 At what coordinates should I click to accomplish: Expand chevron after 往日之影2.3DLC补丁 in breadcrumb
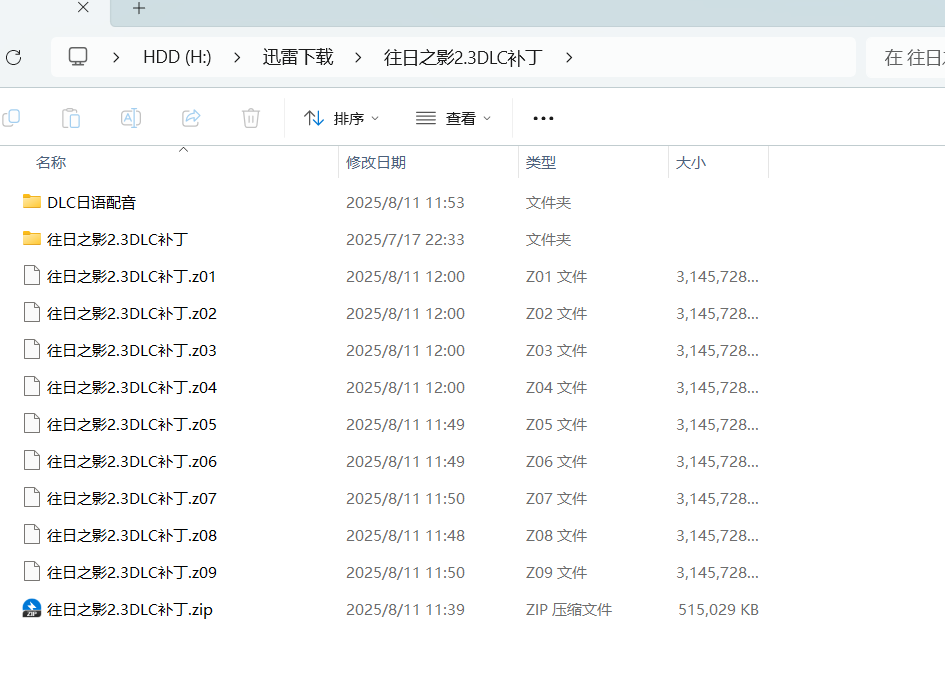pos(569,57)
